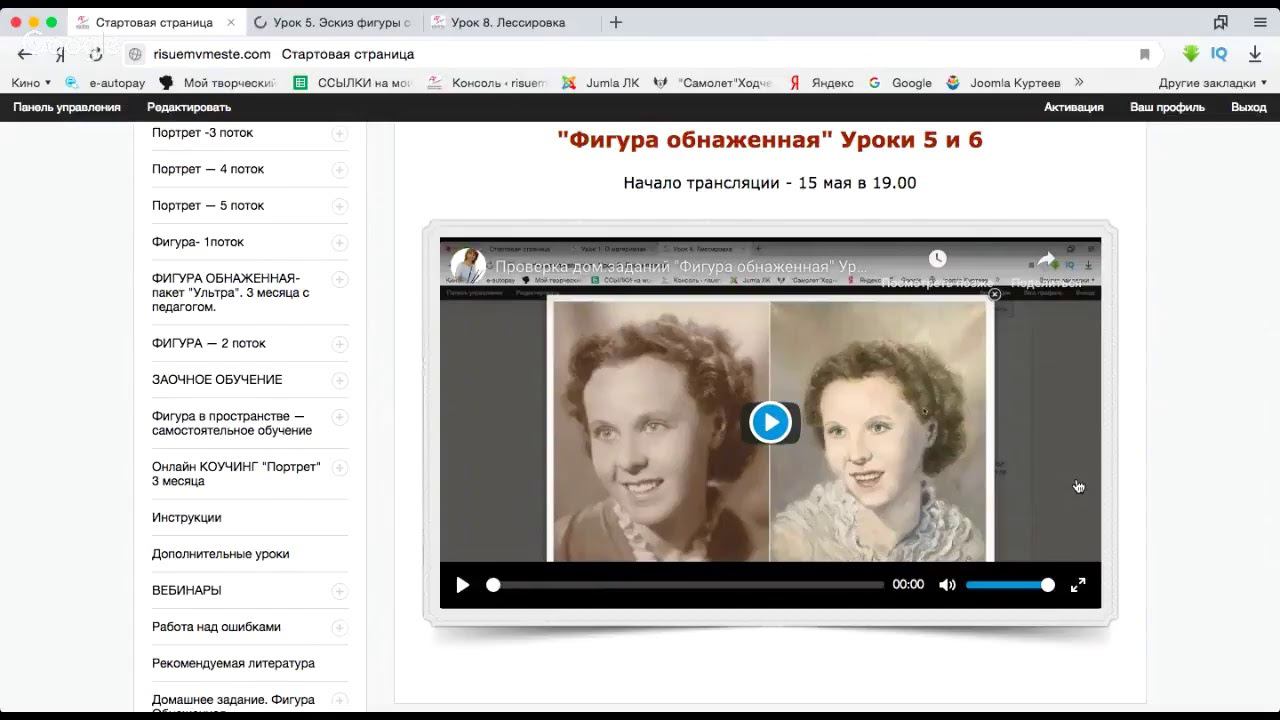Open Фигура в пространстве самостоятельное обучение
The height and width of the screenshot is (720, 1280).
(232, 423)
